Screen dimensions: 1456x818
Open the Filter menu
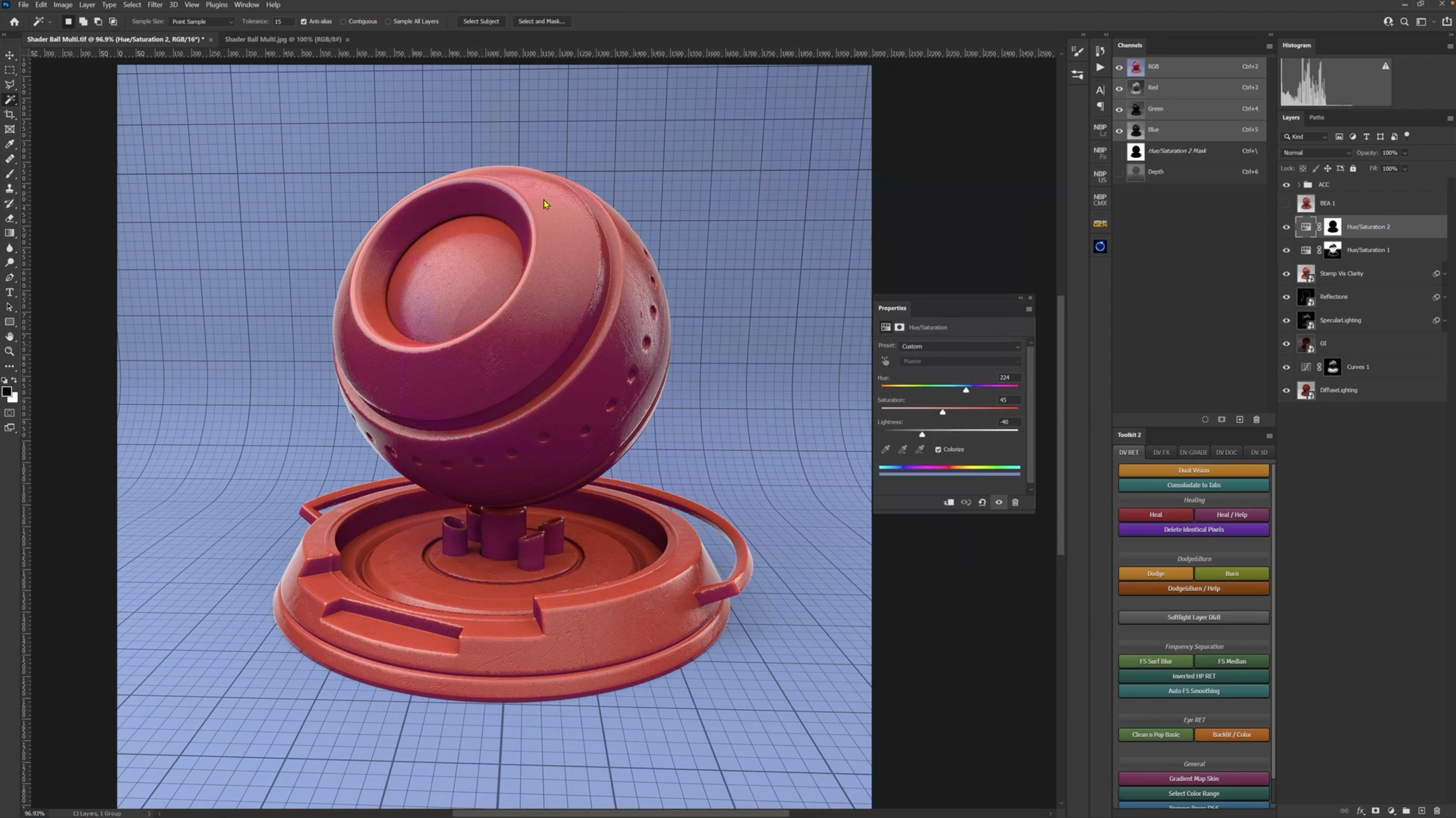[154, 5]
